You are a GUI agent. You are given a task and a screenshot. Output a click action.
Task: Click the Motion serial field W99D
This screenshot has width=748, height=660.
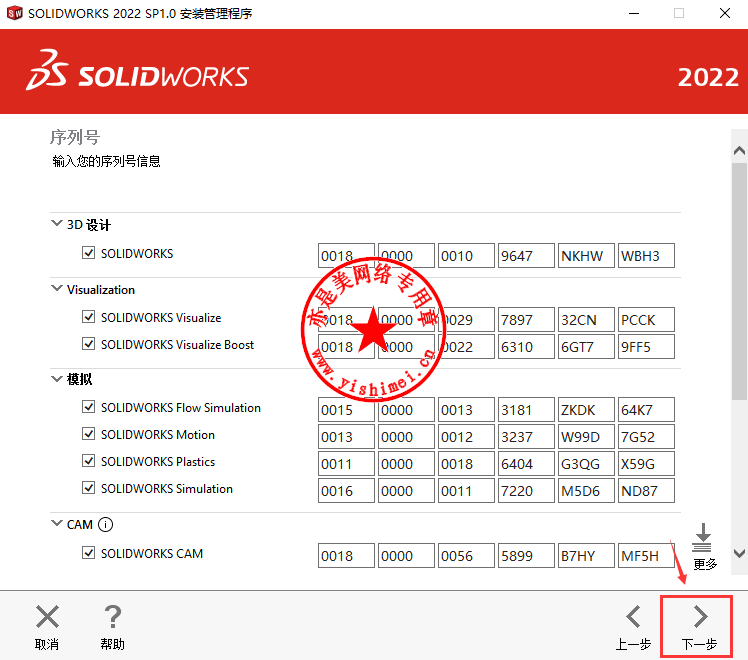[x=586, y=437]
